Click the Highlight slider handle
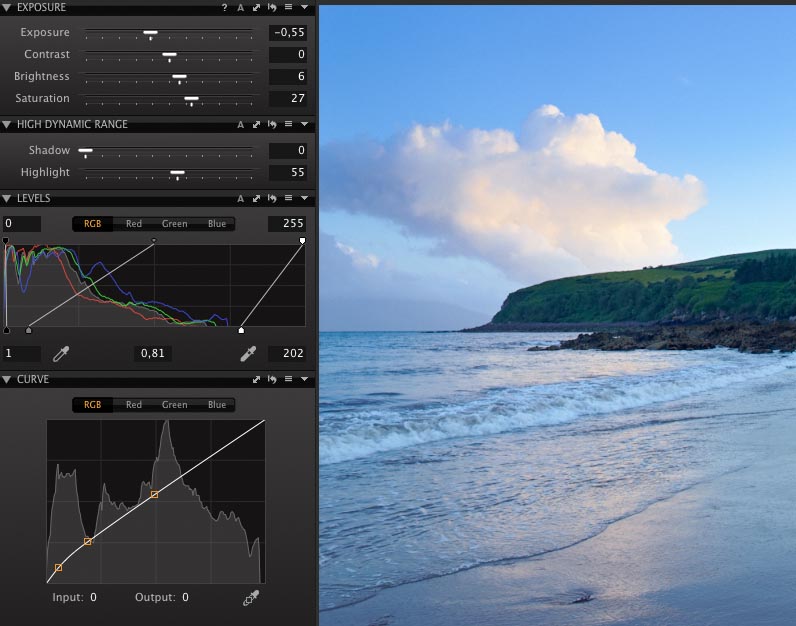Viewport: 796px width, 626px height. 177,174
